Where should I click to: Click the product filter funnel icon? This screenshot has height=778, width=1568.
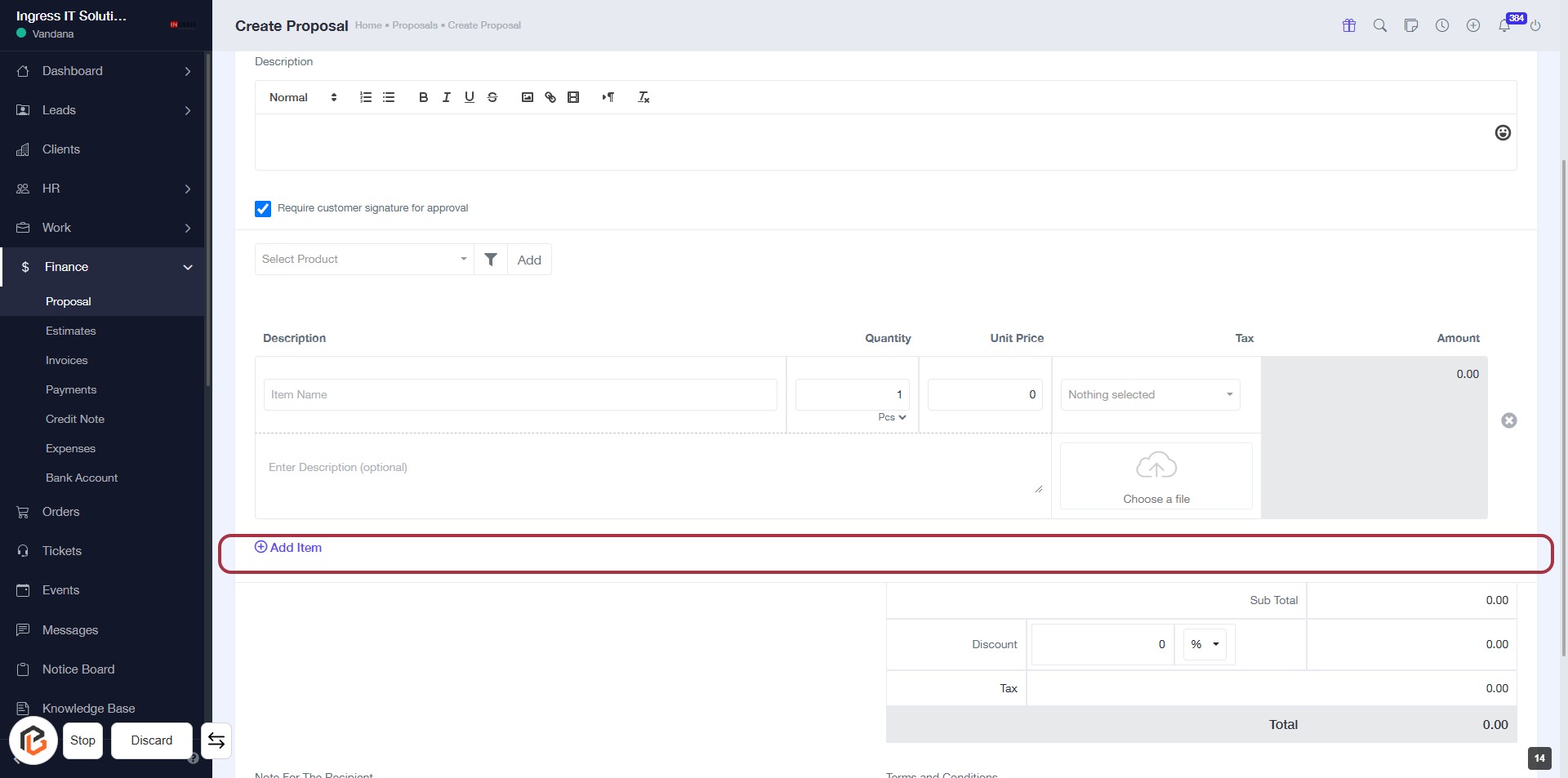click(491, 260)
